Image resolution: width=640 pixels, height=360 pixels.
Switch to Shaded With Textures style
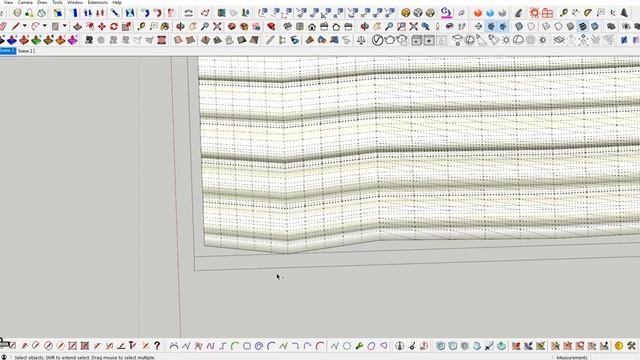tap(583, 27)
